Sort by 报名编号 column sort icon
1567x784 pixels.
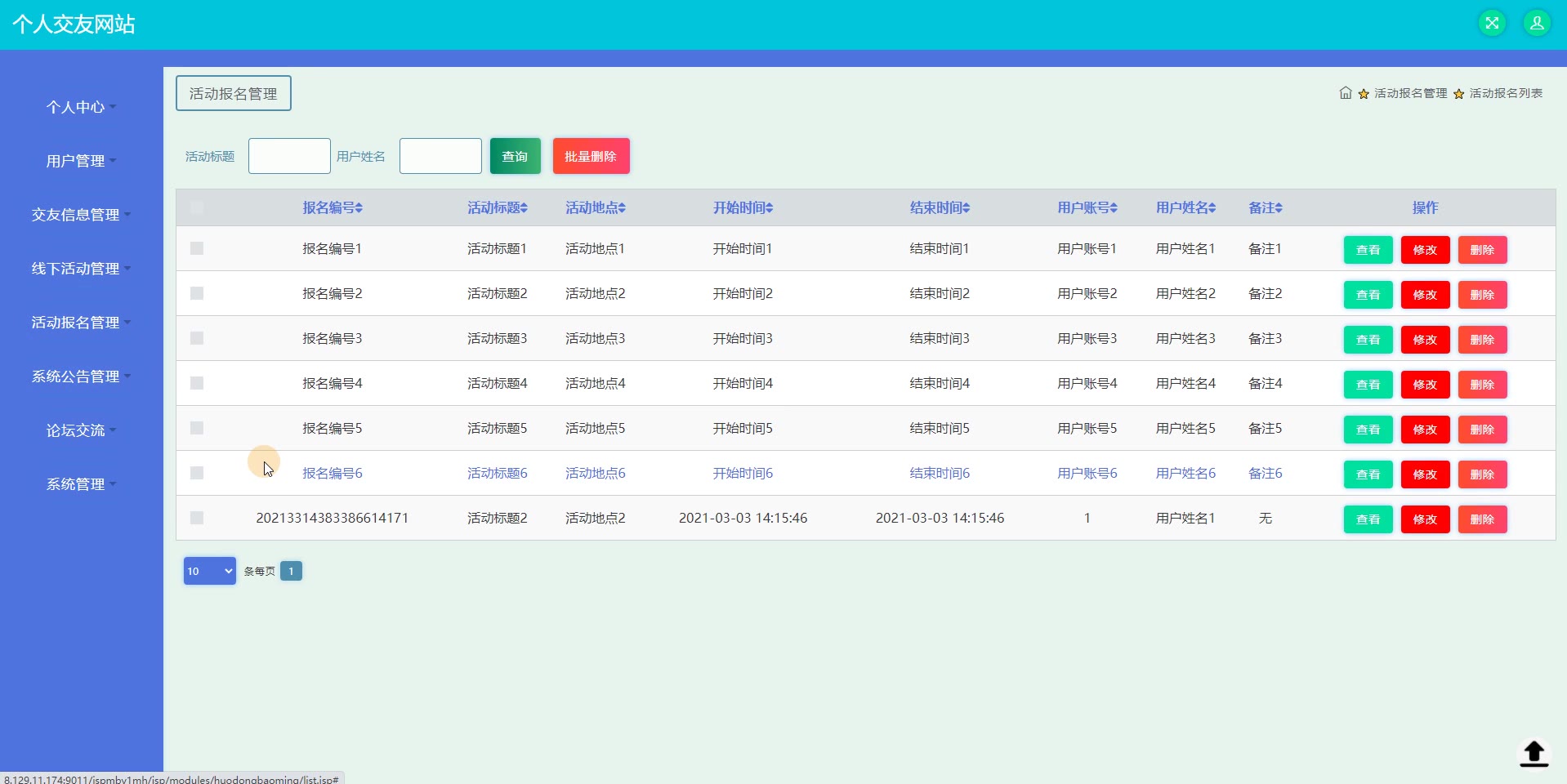359,208
